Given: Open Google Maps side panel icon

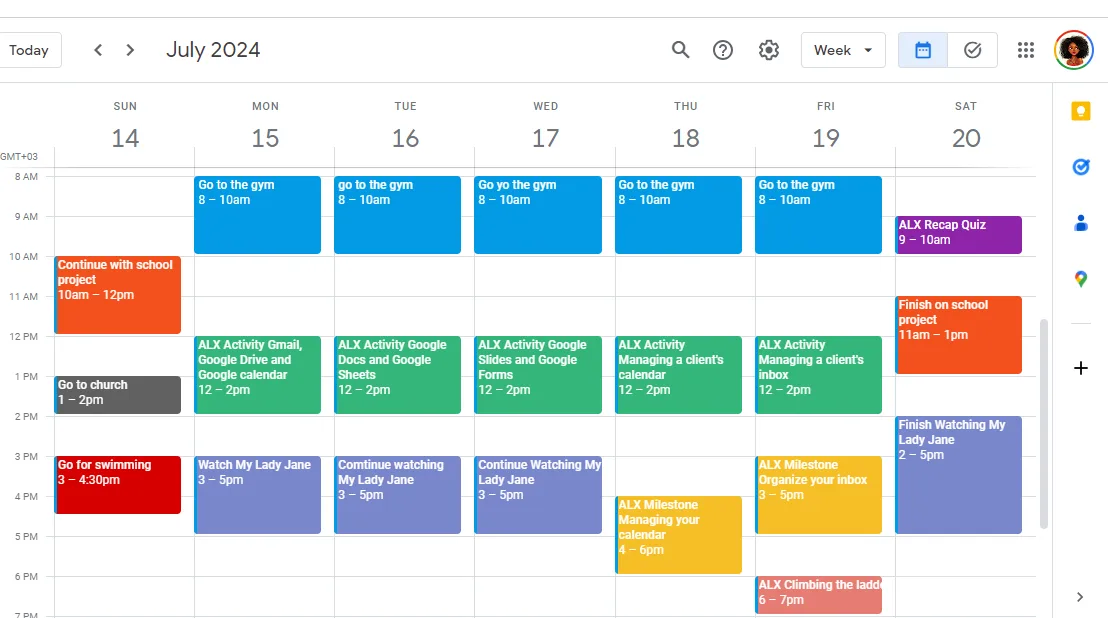Looking at the screenshot, I should (1080, 279).
